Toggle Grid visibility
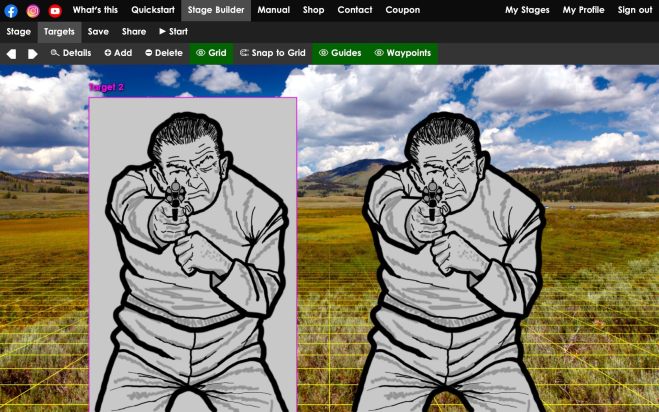 (x=211, y=53)
